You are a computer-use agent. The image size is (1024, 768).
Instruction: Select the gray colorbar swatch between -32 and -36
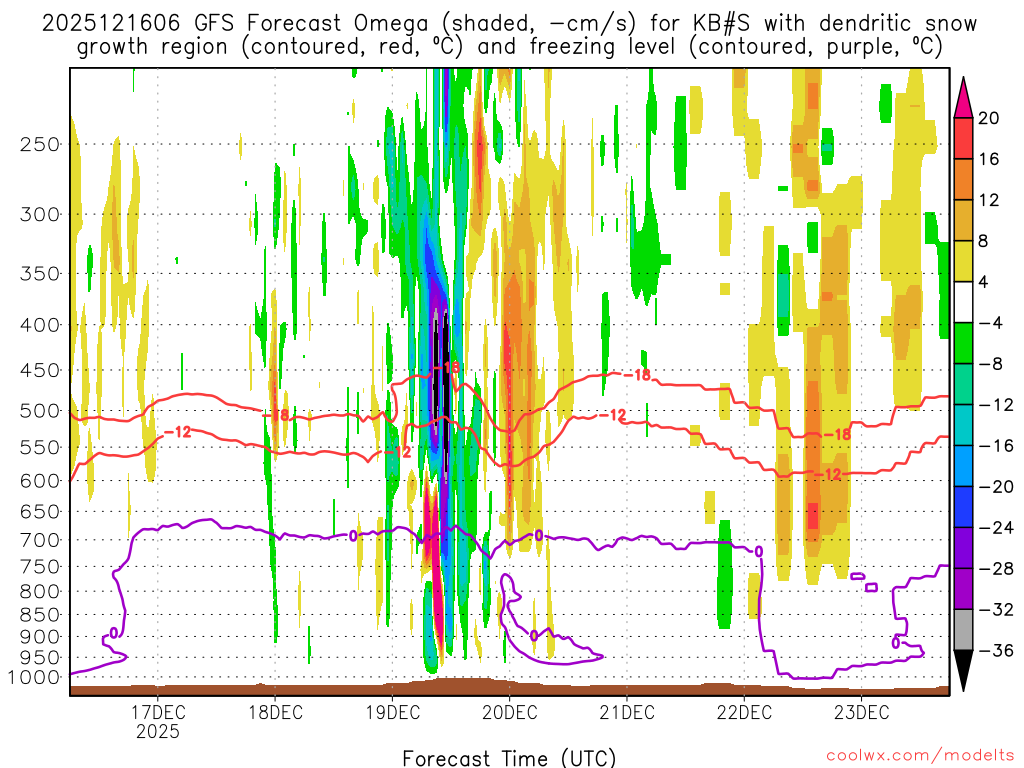(964, 630)
